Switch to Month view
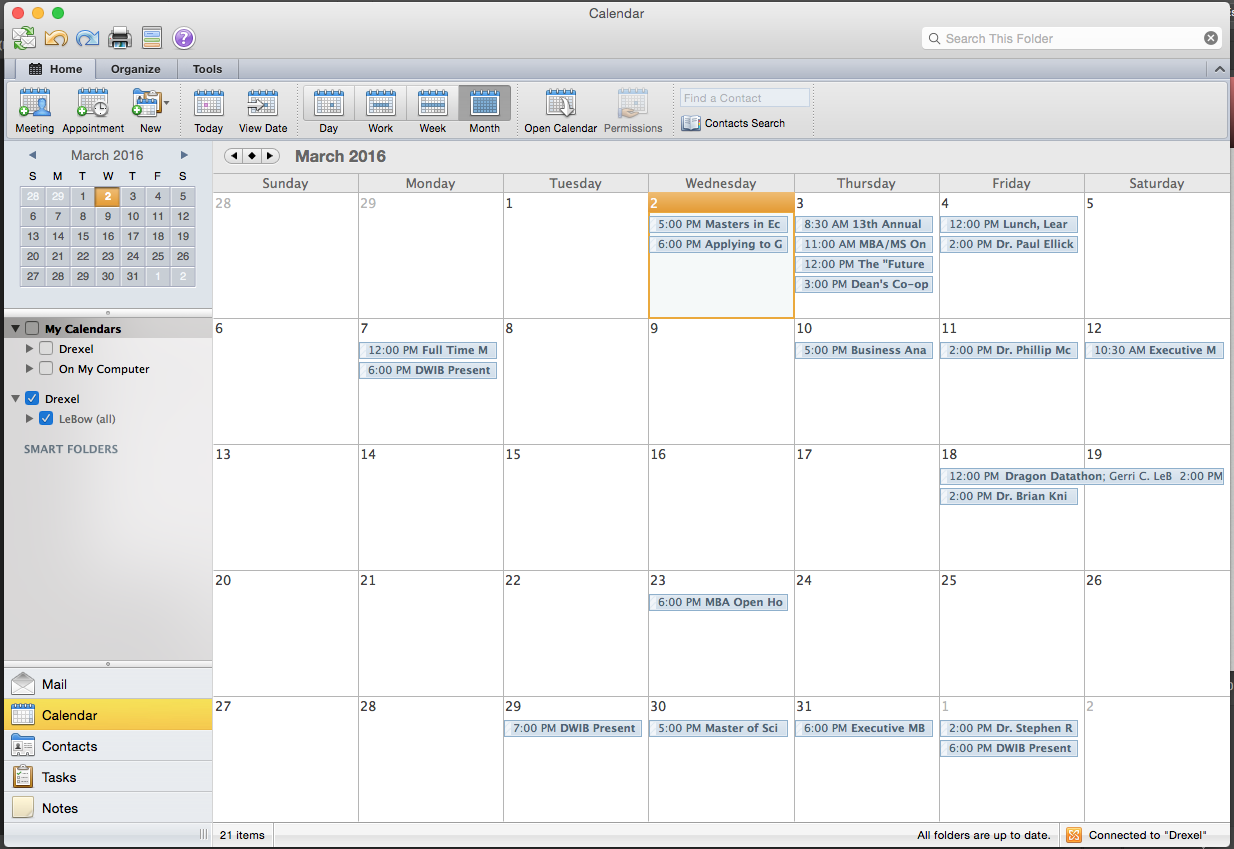The width and height of the screenshot is (1234, 849). (485, 110)
